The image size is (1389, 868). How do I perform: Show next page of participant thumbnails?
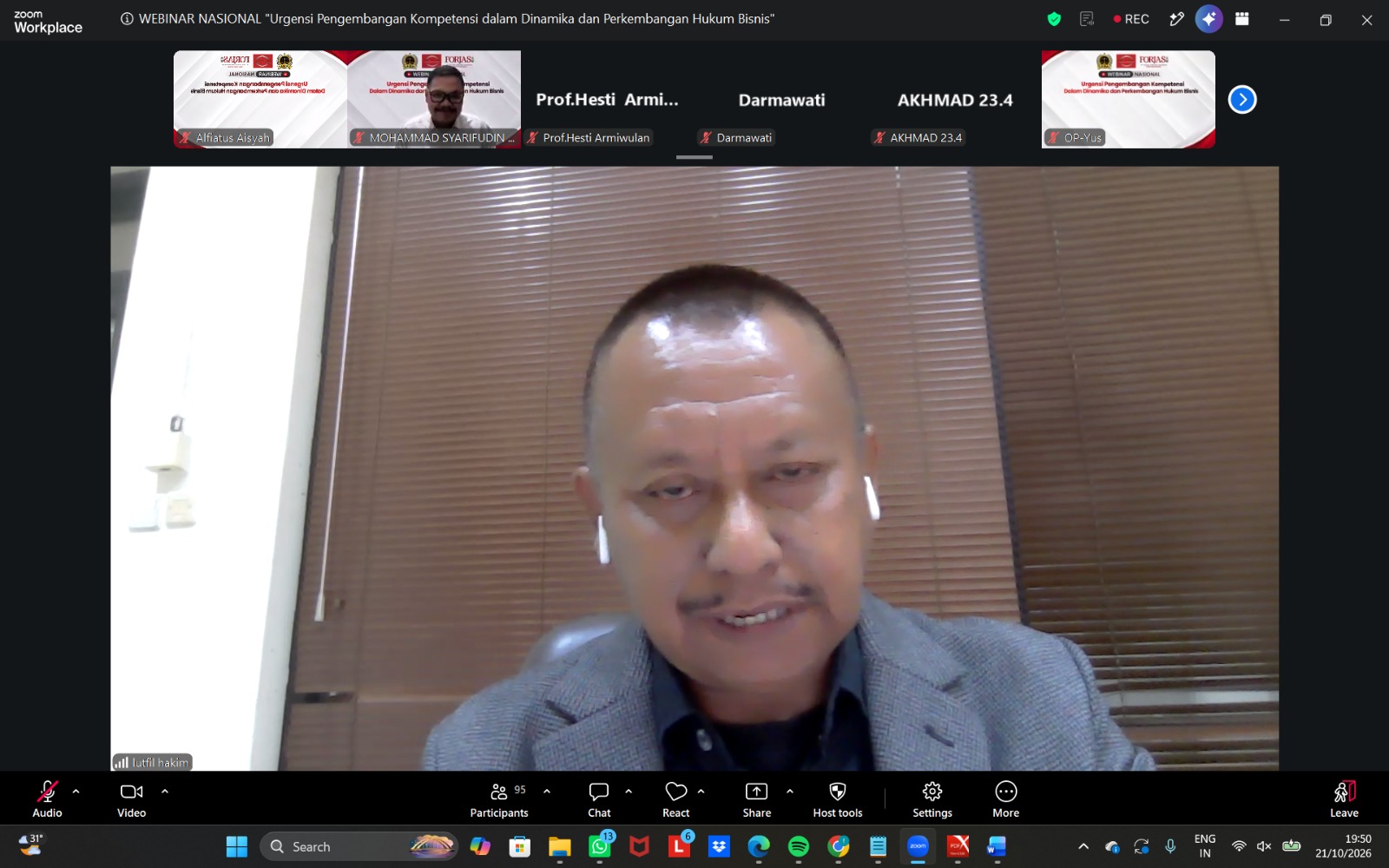pos(1242,100)
